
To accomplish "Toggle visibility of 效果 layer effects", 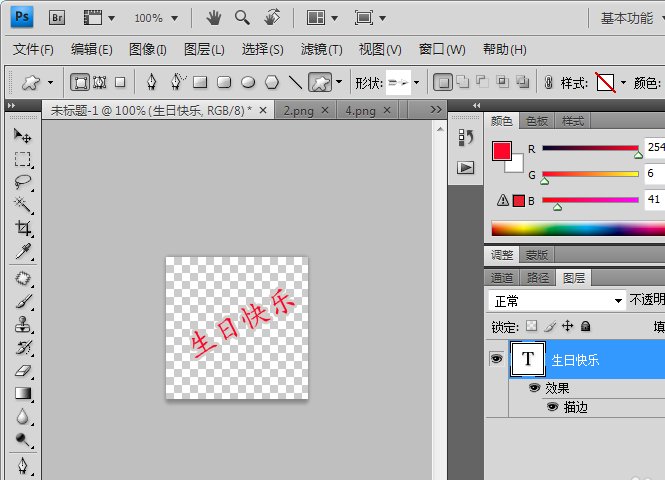I will pyautogui.click(x=534, y=388).
